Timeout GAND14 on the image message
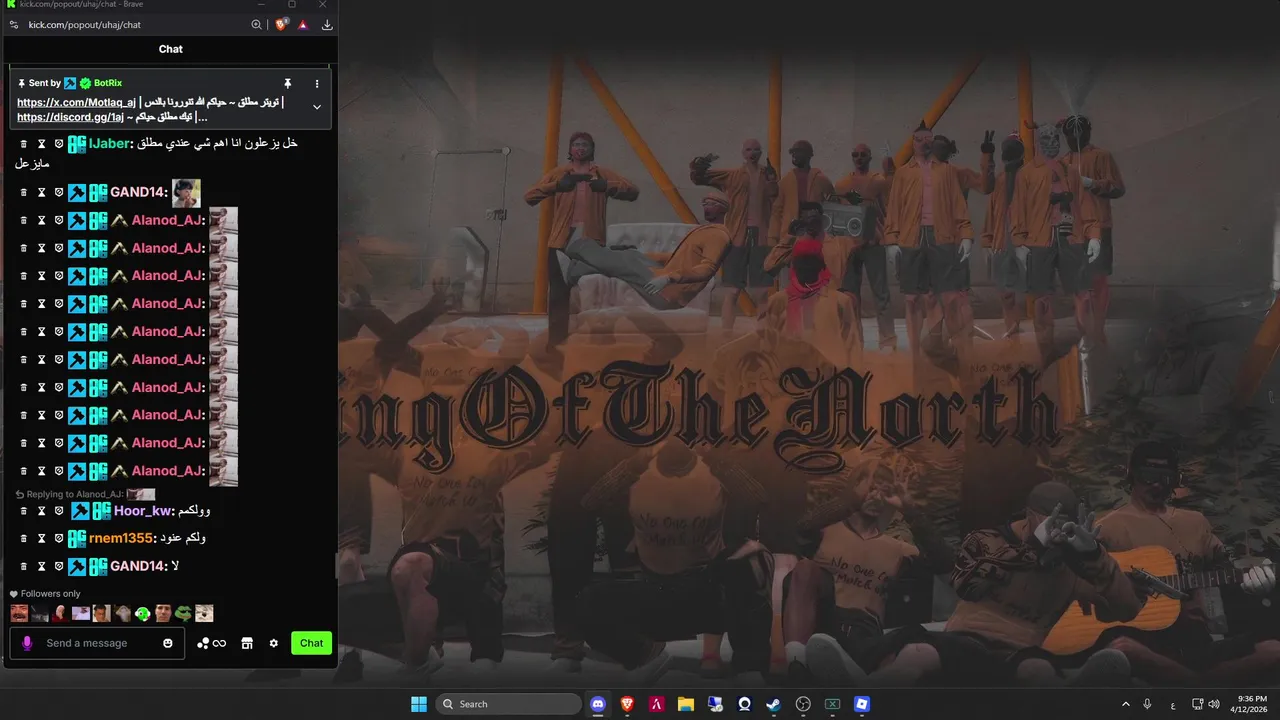This screenshot has height=720, width=1280. pyautogui.click(x=42, y=192)
